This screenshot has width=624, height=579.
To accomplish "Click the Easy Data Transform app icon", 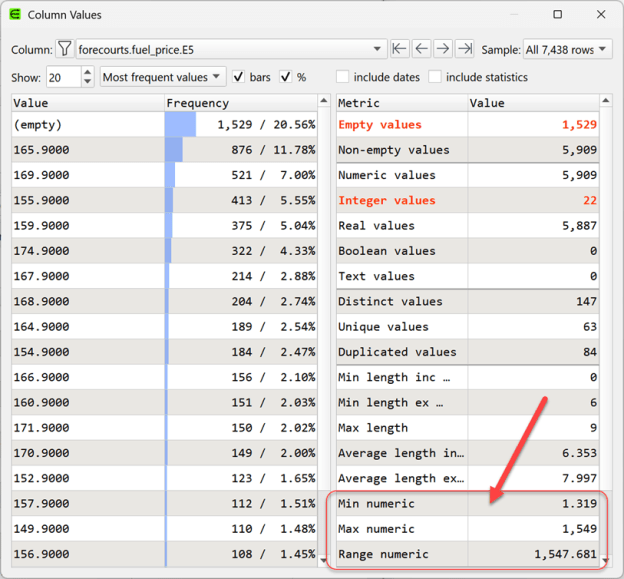I will click(13, 15).
